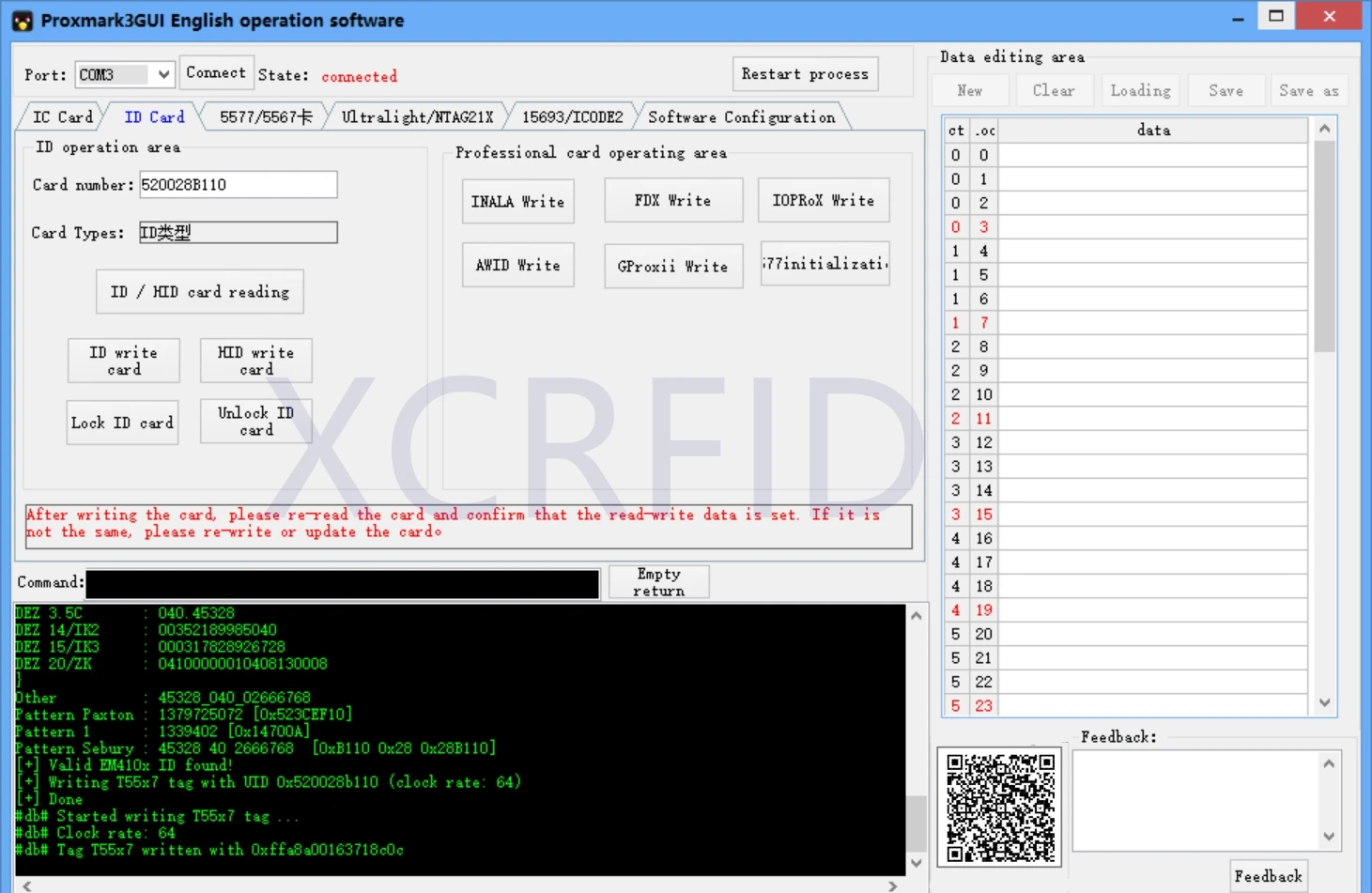Select data cell in row 10
The width and height of the screenshot is (1372, 893).
pyautogui.click(x=1153, y=395)
